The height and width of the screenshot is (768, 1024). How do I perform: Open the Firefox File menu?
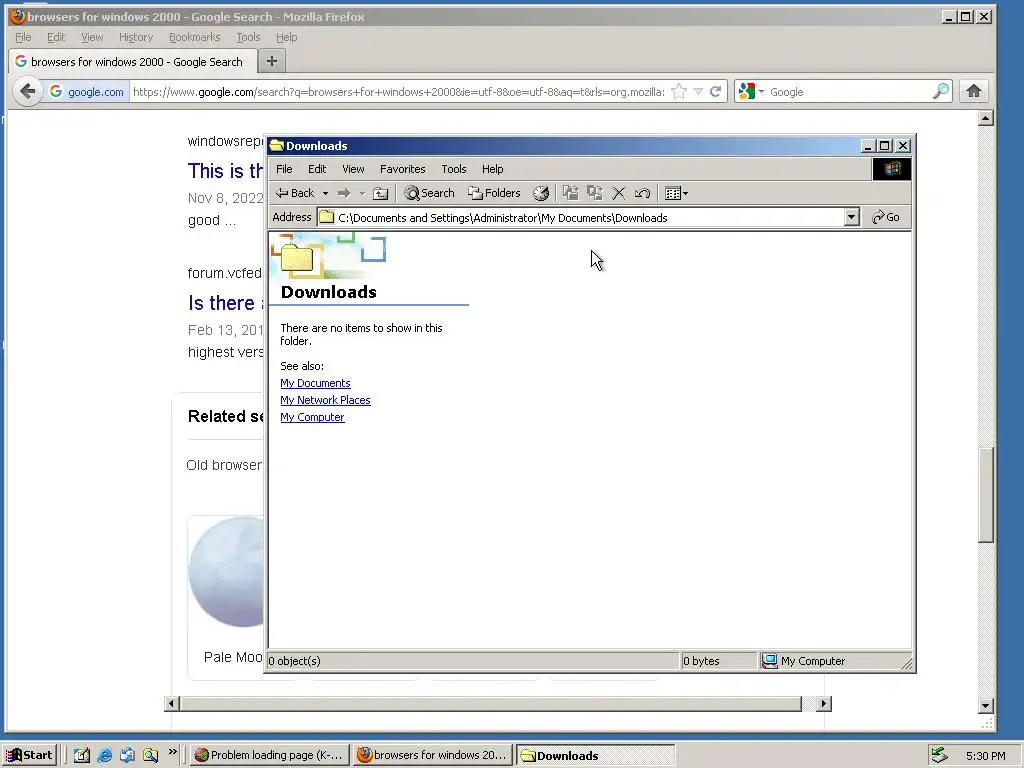coord(23,37)
